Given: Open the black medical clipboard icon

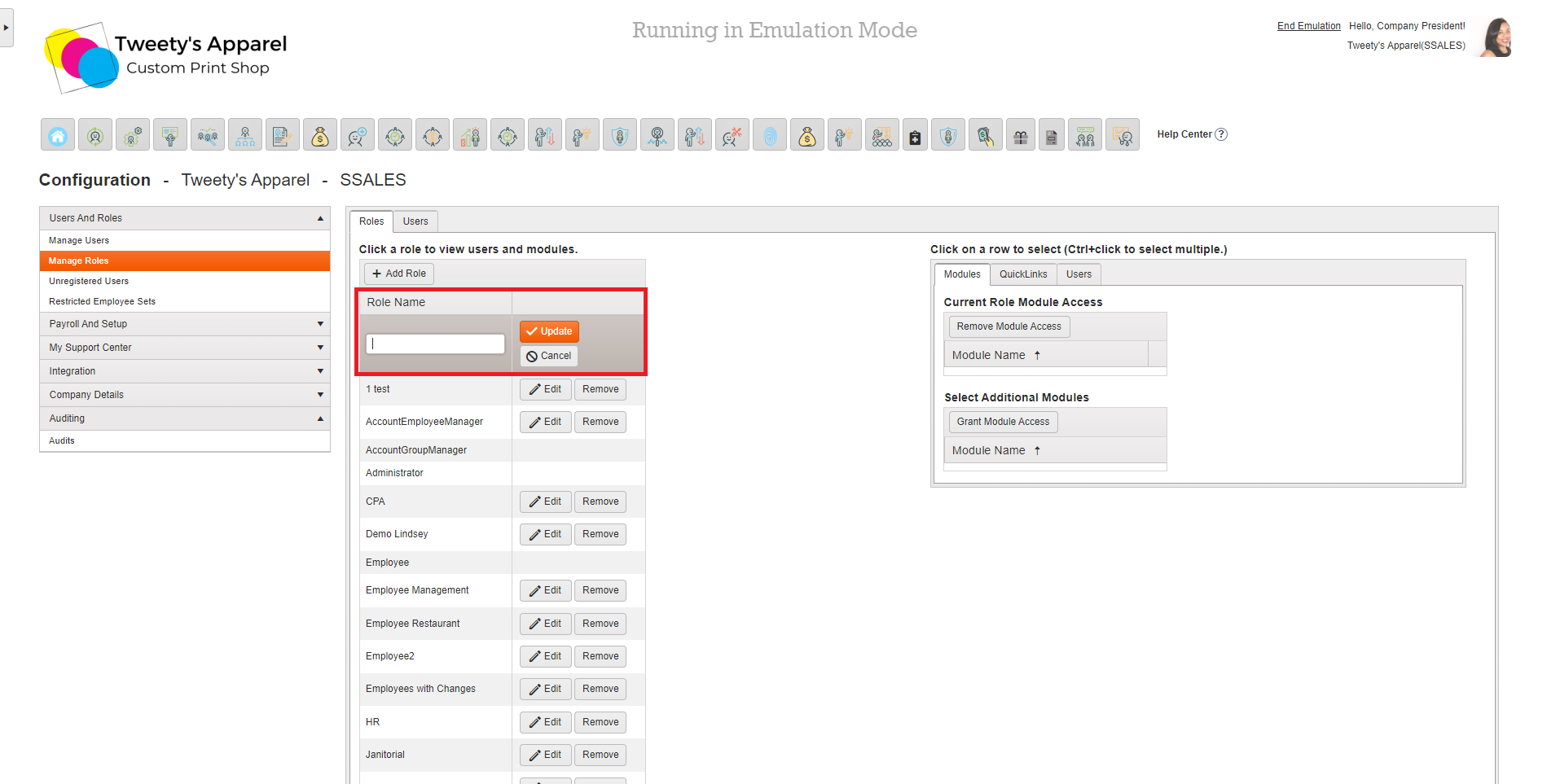Looking at the screenshot, I should click(x=915, y=135).
